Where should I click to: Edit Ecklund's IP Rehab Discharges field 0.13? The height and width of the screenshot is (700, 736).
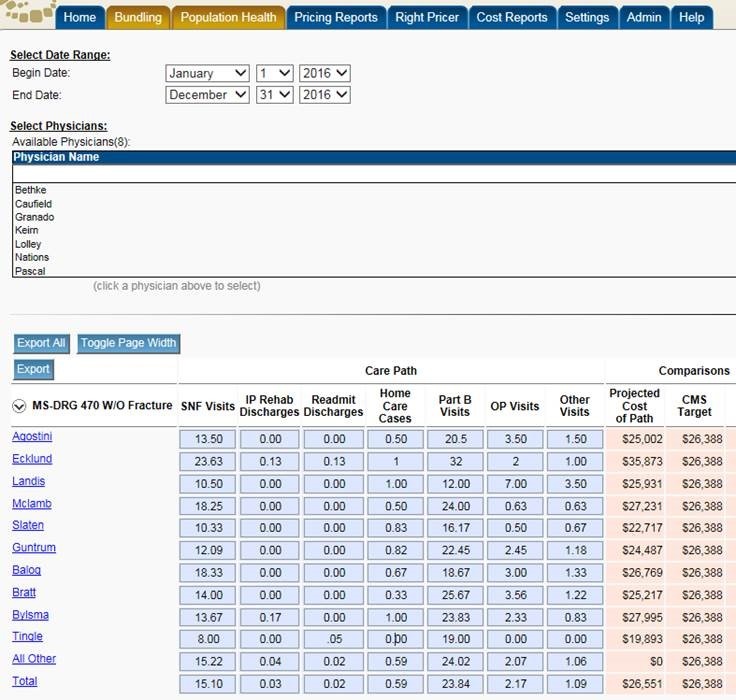(269, 462)
